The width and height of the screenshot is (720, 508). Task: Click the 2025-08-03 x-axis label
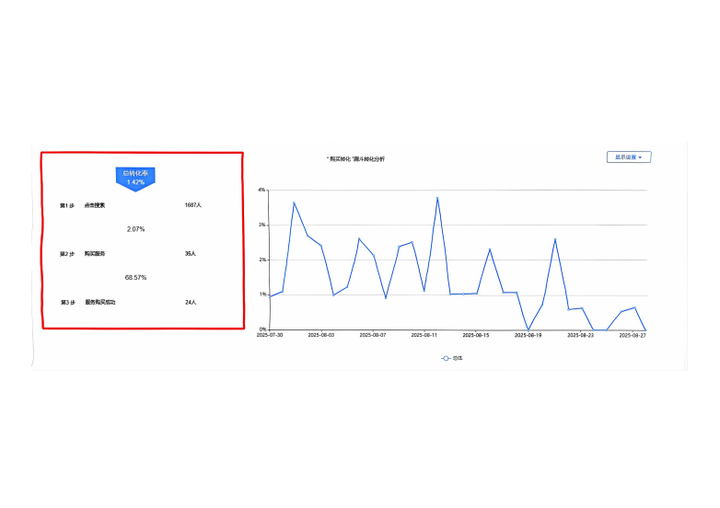click(321, 336)
